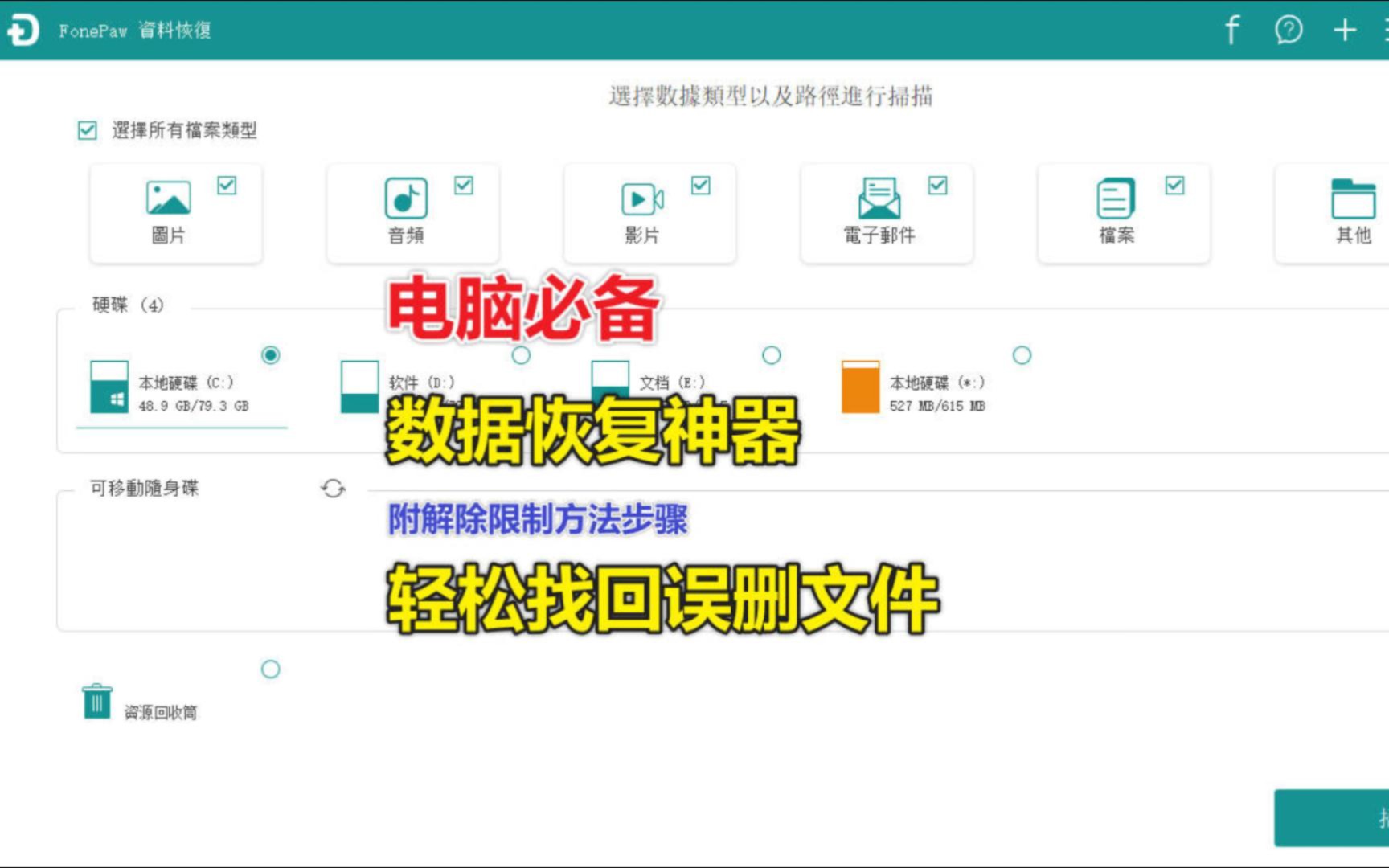Select the 软件 D: radio button
The image size is (1389, 868).
pos(521,354)
